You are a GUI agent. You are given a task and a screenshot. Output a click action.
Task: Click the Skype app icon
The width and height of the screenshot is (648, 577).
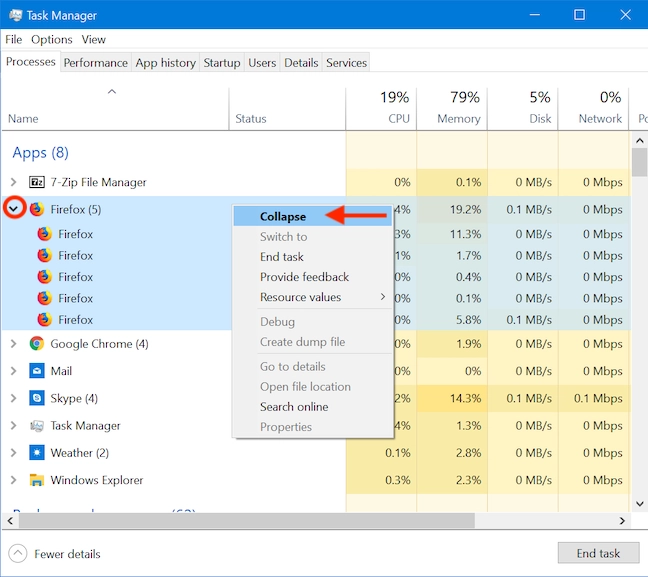pyautogui.click(x=37, y=398)
